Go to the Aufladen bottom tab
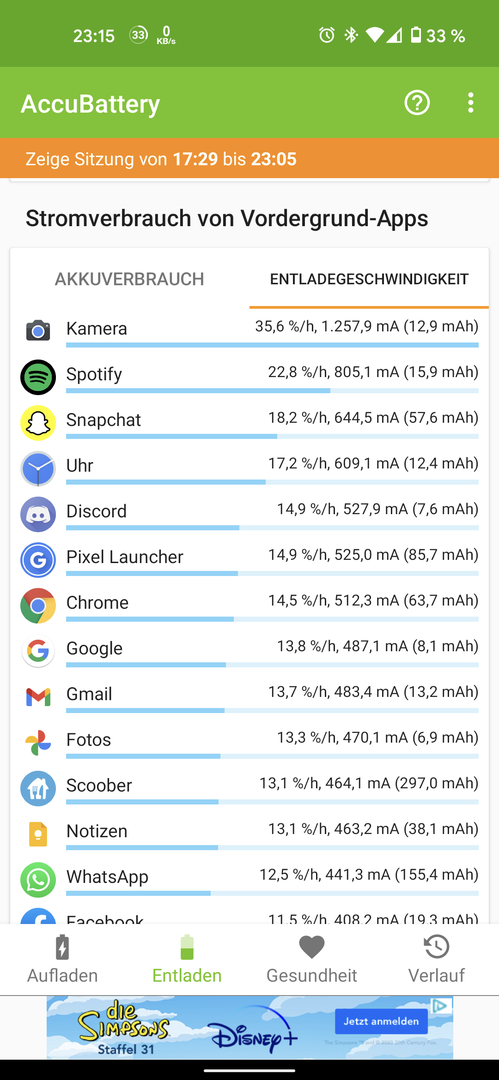Viewport: 499px width, 1080px height. click(x=62, y=959)
